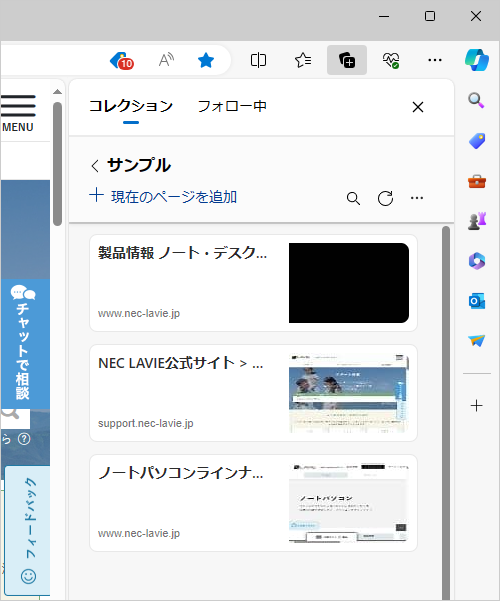Click the webpage vertical scrollbar thumb
The width and height of the screenshot is (500, 601).
pos(58,164)
